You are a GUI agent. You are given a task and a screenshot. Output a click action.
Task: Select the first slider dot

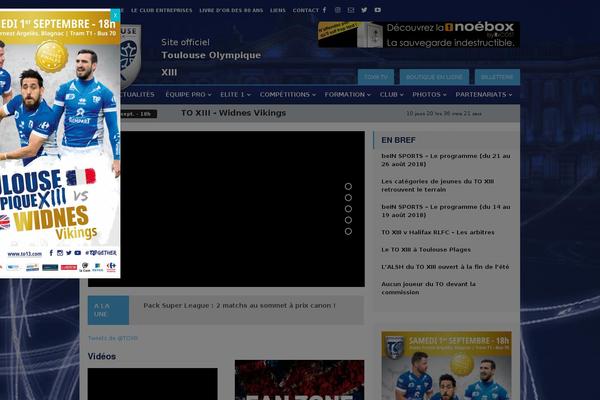(x=348, y=186)
